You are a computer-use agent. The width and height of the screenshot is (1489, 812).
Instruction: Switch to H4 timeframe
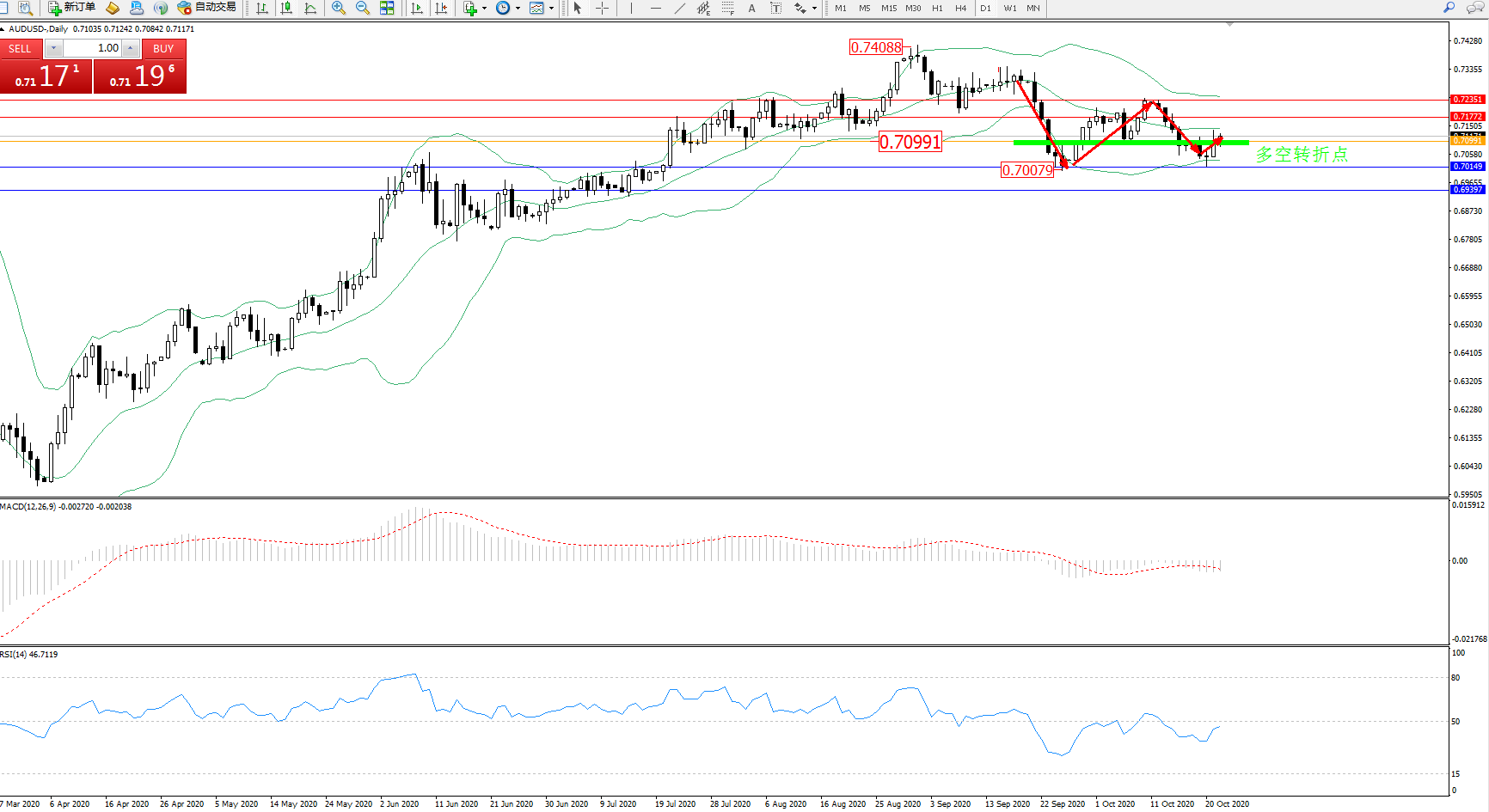click(961, 8)
